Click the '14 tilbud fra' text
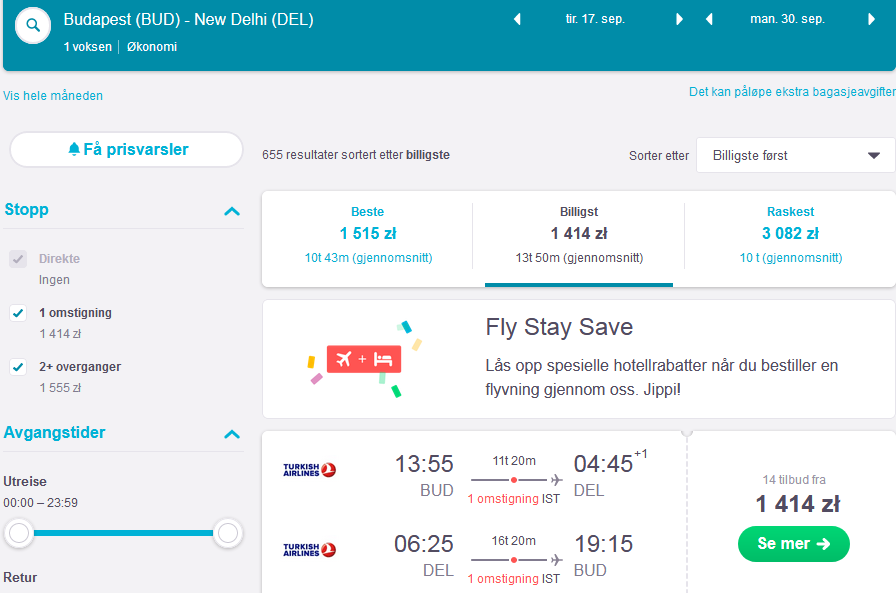Image resolution: width=896 pixels, height=593 pixels. coord(794,480)
